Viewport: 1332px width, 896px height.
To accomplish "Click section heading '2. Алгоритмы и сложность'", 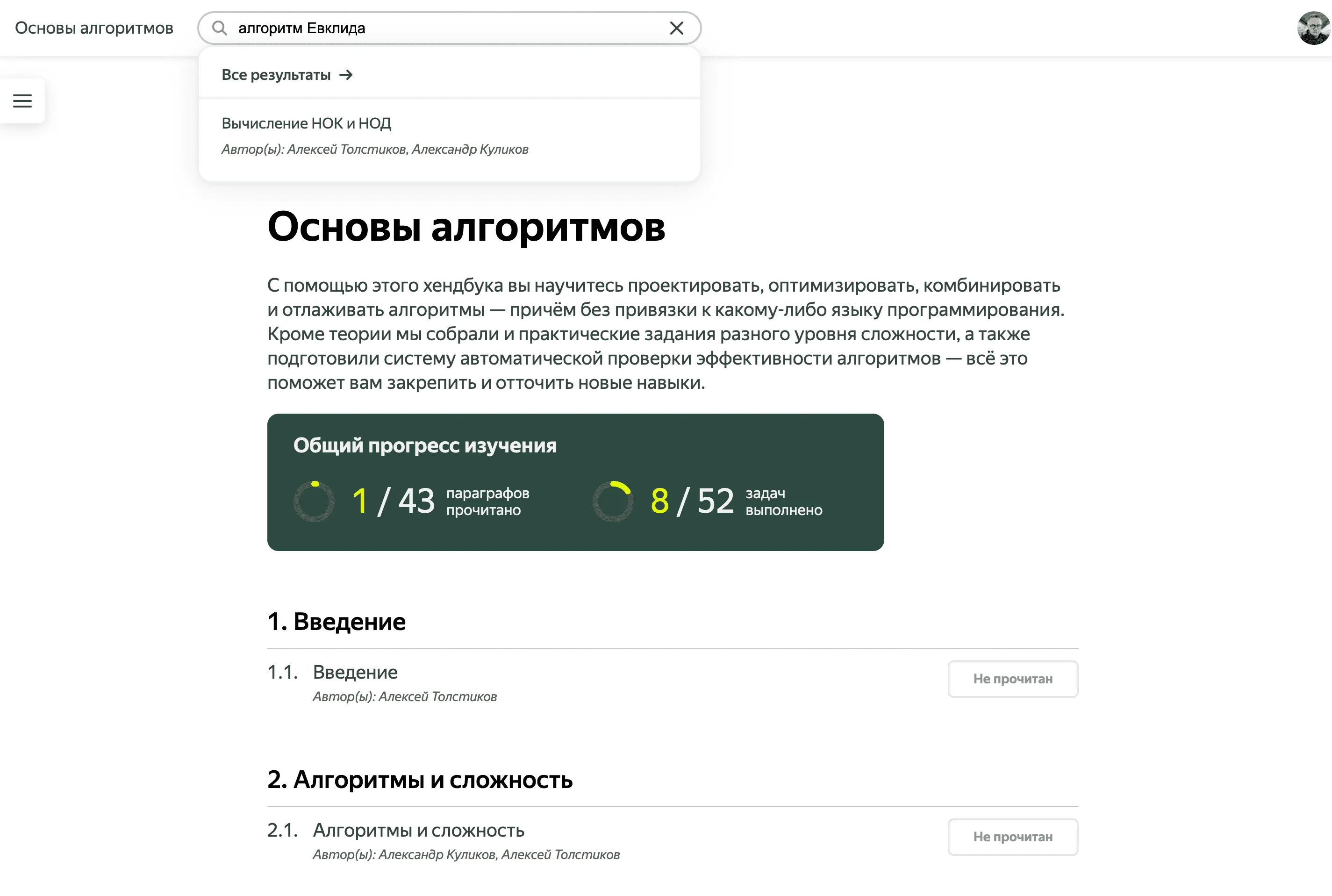I will click(x=420, y=780).
